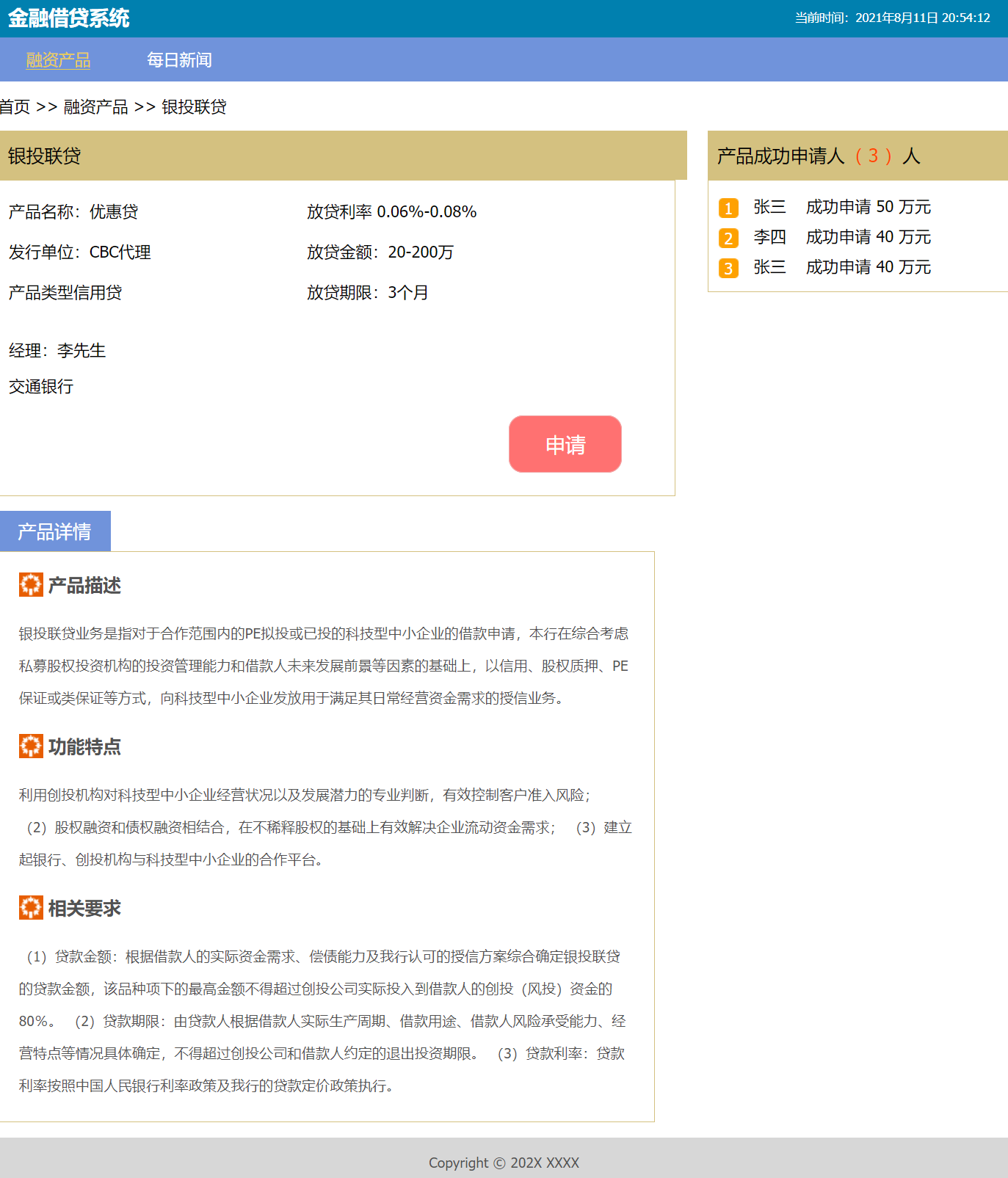The height and width of the screenshot is (1178, 1008).
Task: Click the orange icon beside 相关要求
Action: click(x=31, y=908)
